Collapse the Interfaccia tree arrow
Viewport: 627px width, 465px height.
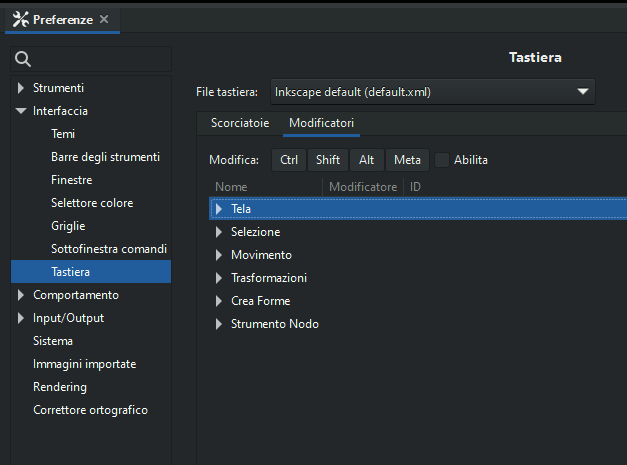coord(21,111)
